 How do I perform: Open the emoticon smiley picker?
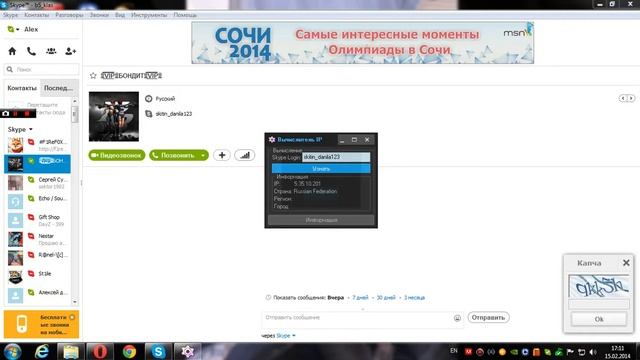pos(457,318)
